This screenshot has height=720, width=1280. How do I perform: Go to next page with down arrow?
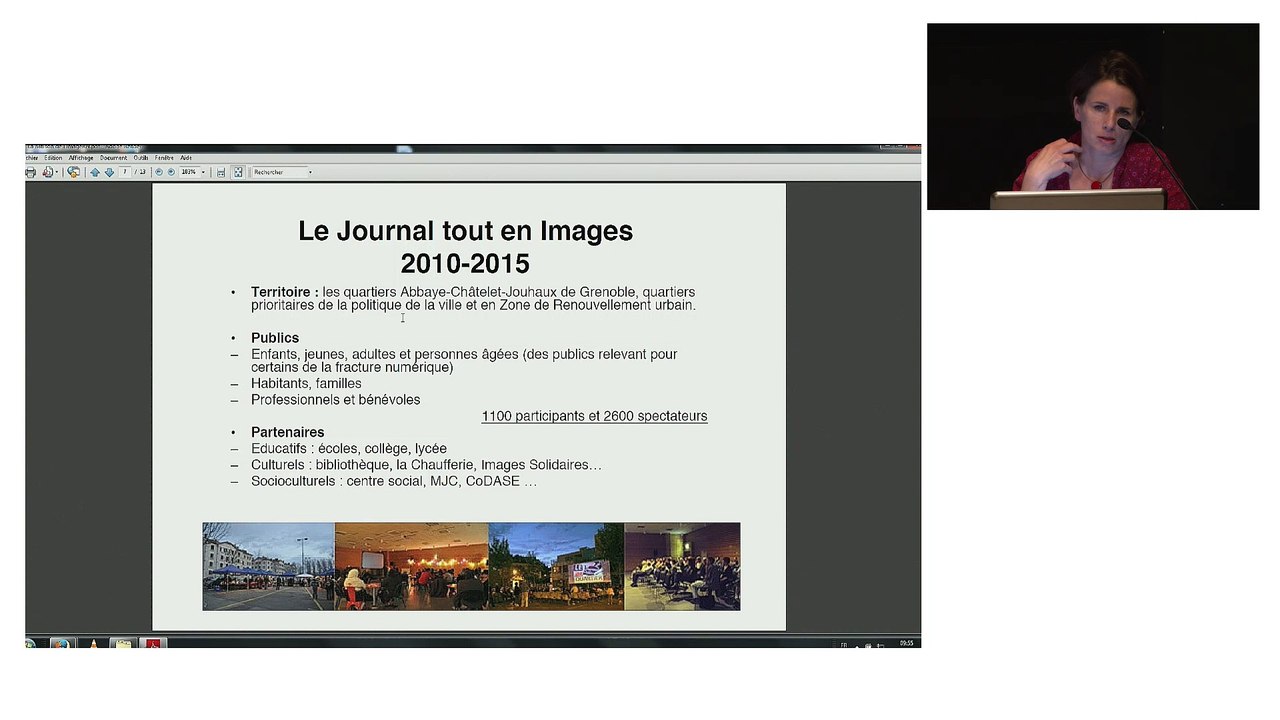point(109,172)
